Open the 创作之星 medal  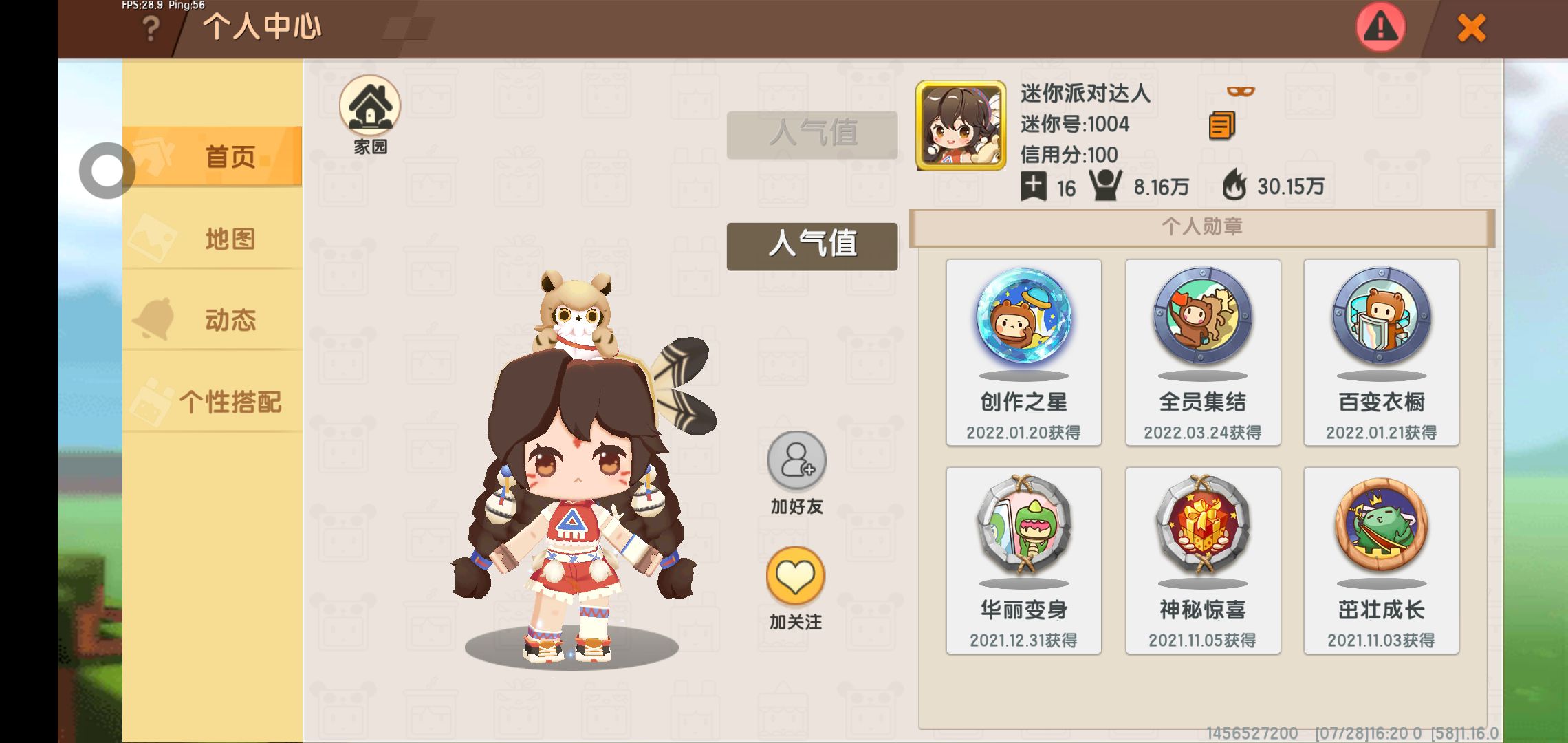pyautogui.click(x=1023, y=353)
